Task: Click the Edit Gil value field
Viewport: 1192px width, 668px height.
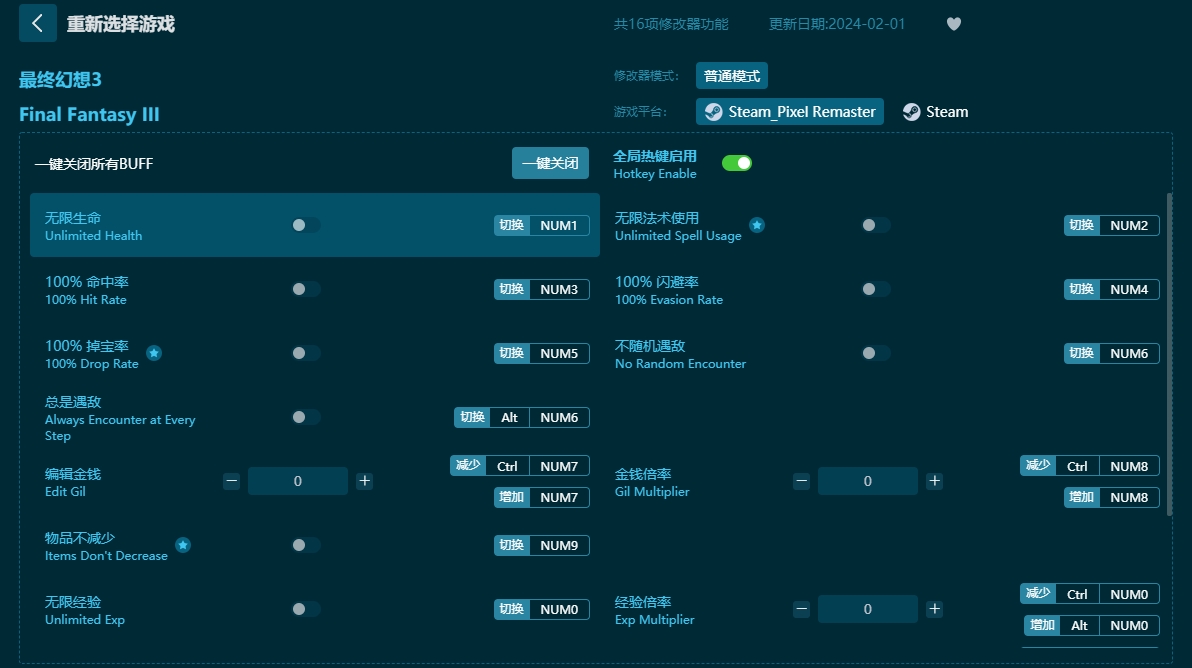Action: pos(298,481)
